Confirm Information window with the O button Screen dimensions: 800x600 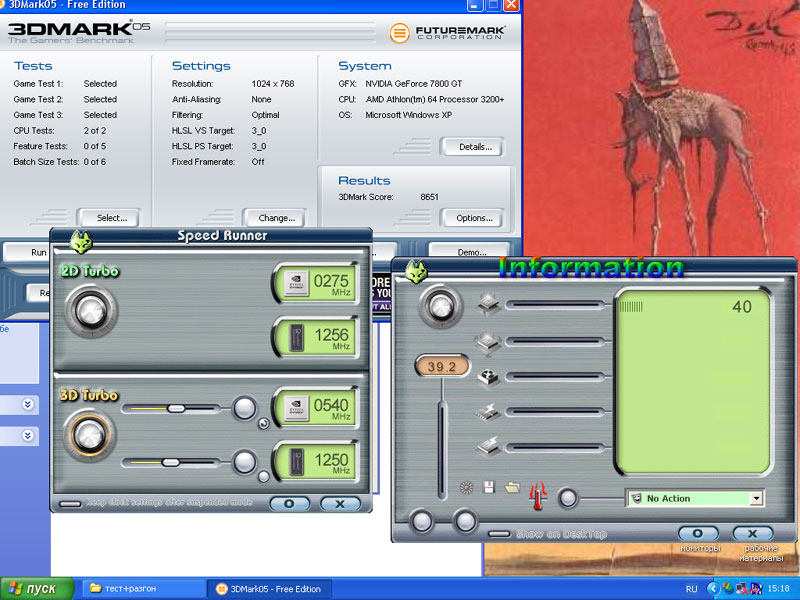[698, 533]
